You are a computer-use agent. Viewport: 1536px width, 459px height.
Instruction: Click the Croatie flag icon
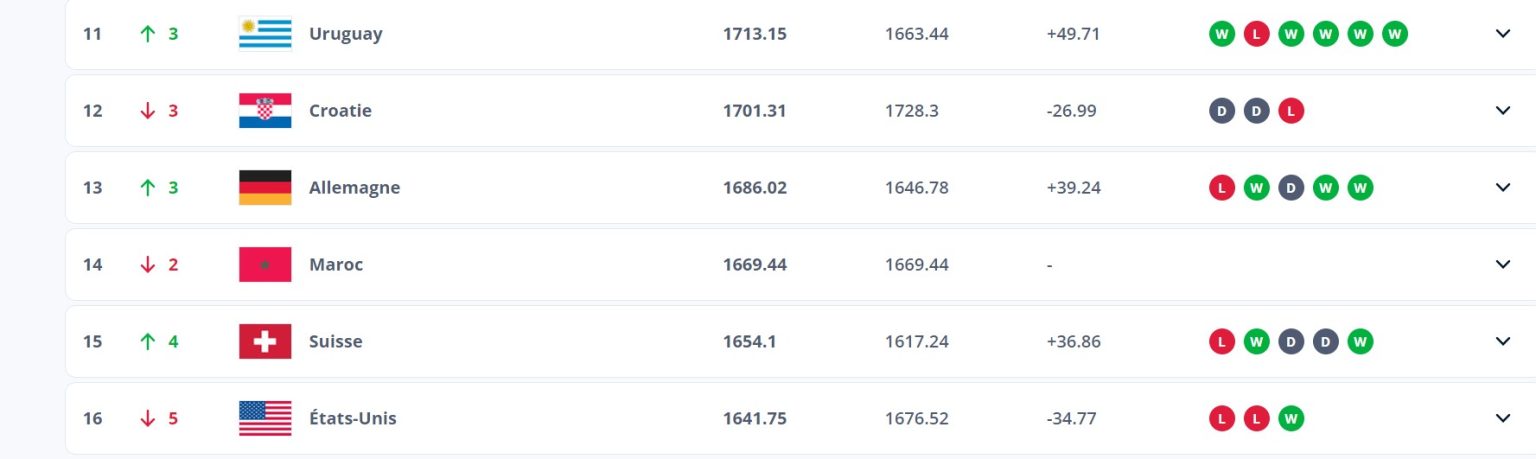click(x=265, y=111)
